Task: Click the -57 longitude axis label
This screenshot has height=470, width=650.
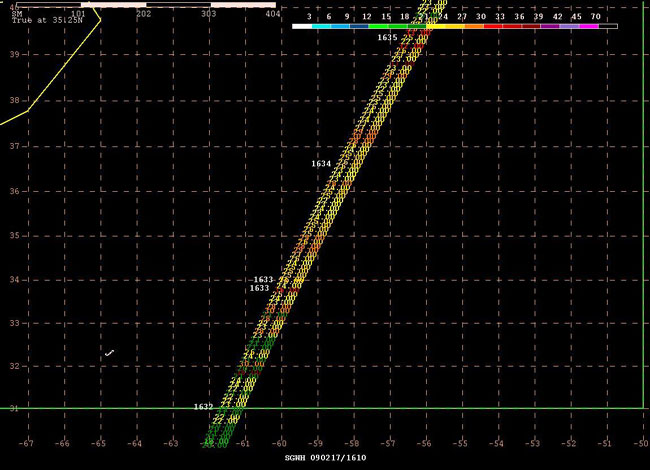Action: click(388, 443)
